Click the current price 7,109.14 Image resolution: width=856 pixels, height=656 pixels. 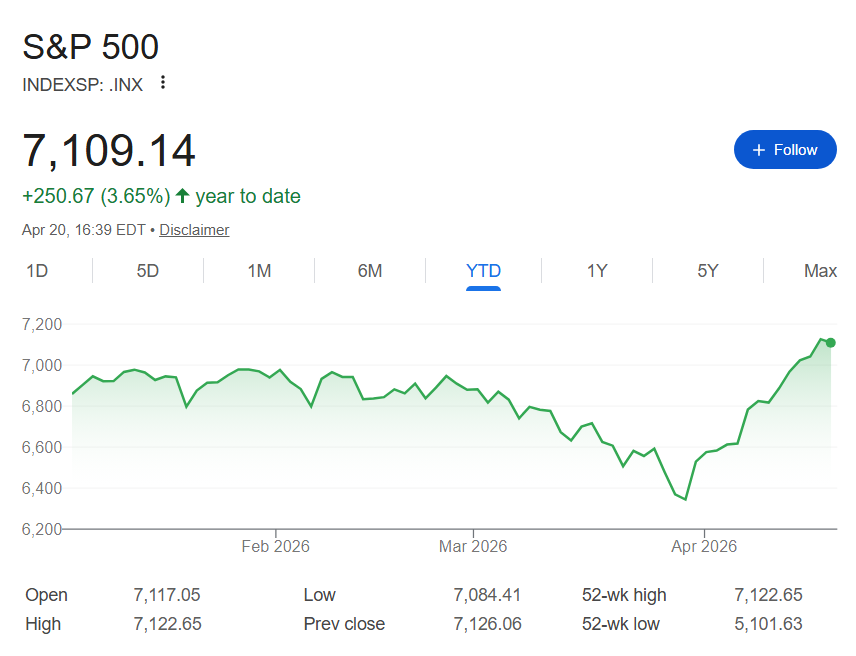coord(110,150)
